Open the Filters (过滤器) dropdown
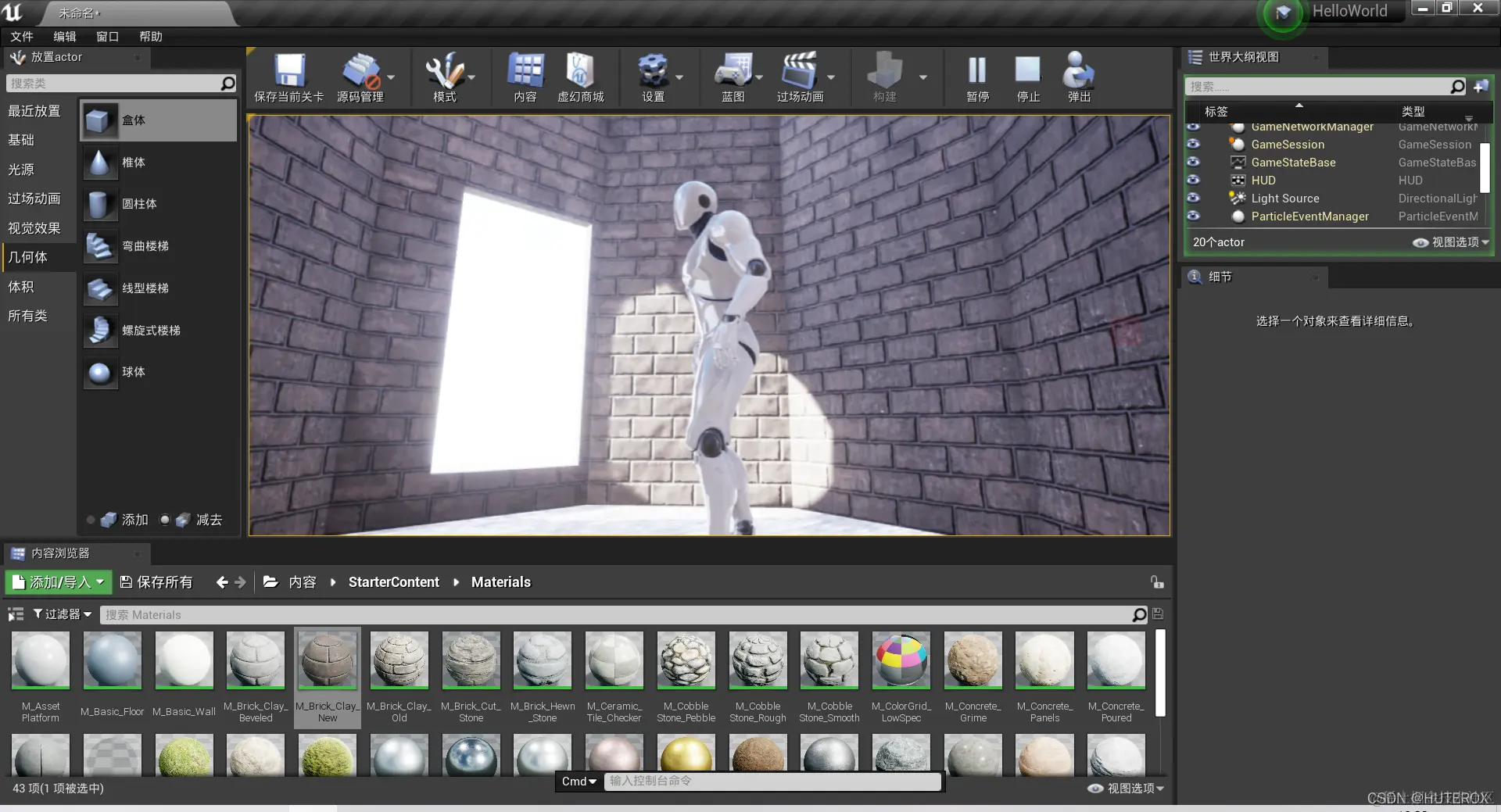 coord(63,614)
